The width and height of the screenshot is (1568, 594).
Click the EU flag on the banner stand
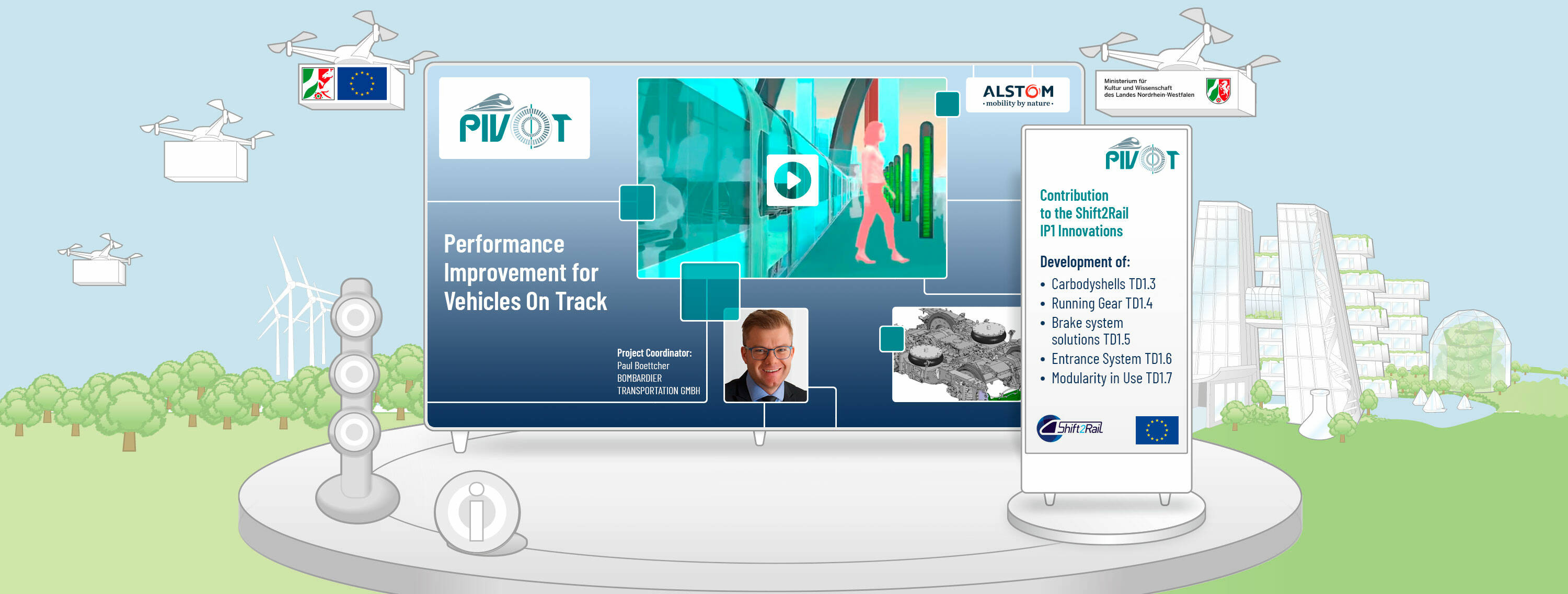click(1157, 430)
